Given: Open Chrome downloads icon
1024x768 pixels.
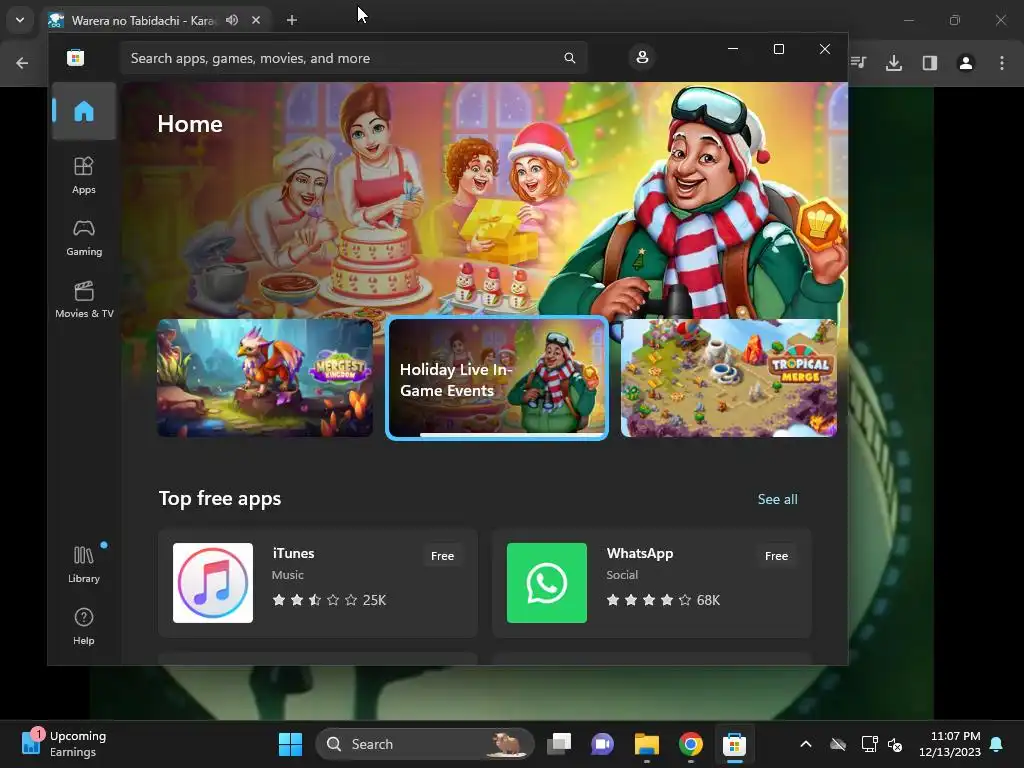Looking at the screenshot, I should (x=894, y=63).
